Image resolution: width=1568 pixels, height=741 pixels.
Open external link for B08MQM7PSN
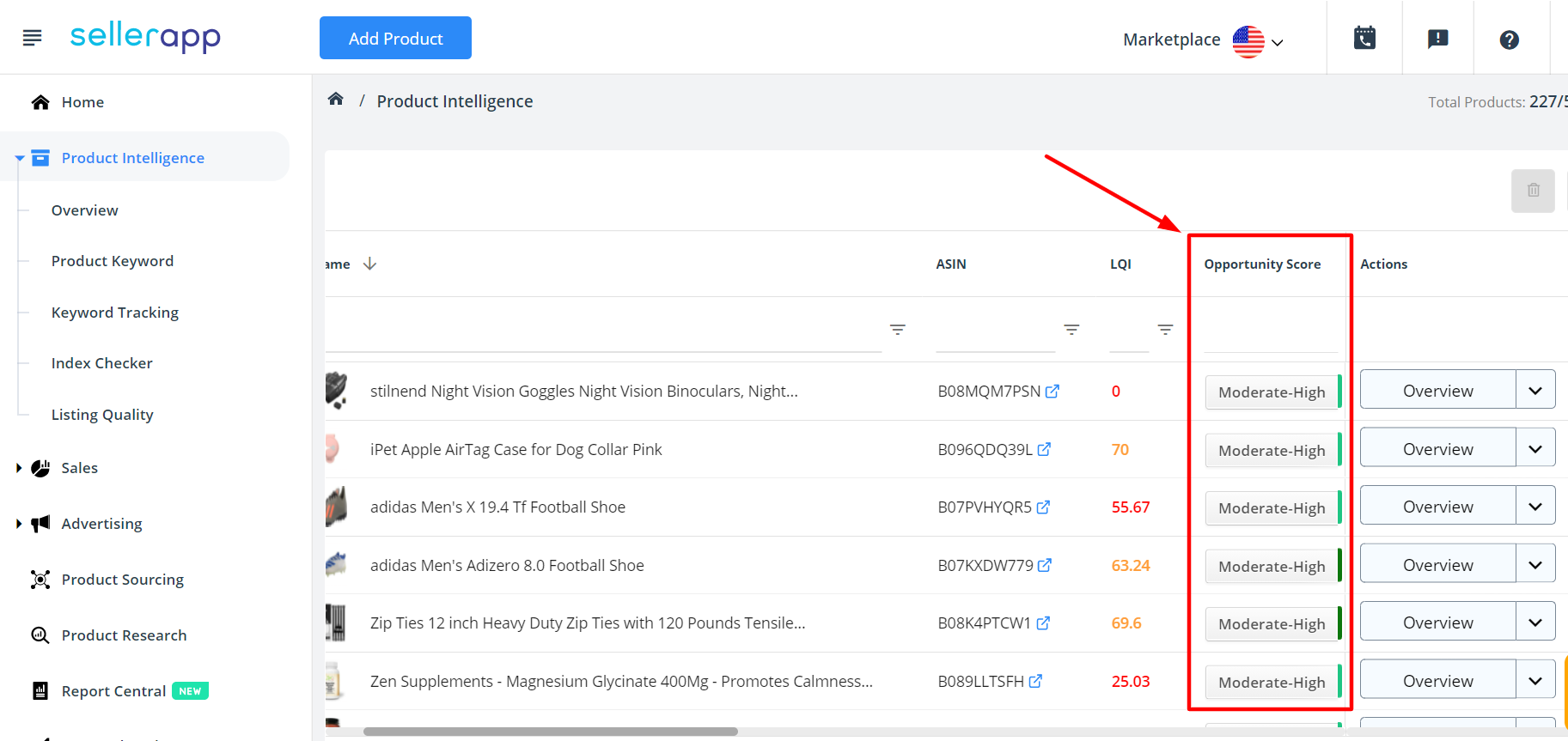click(x=1052, y=391)
